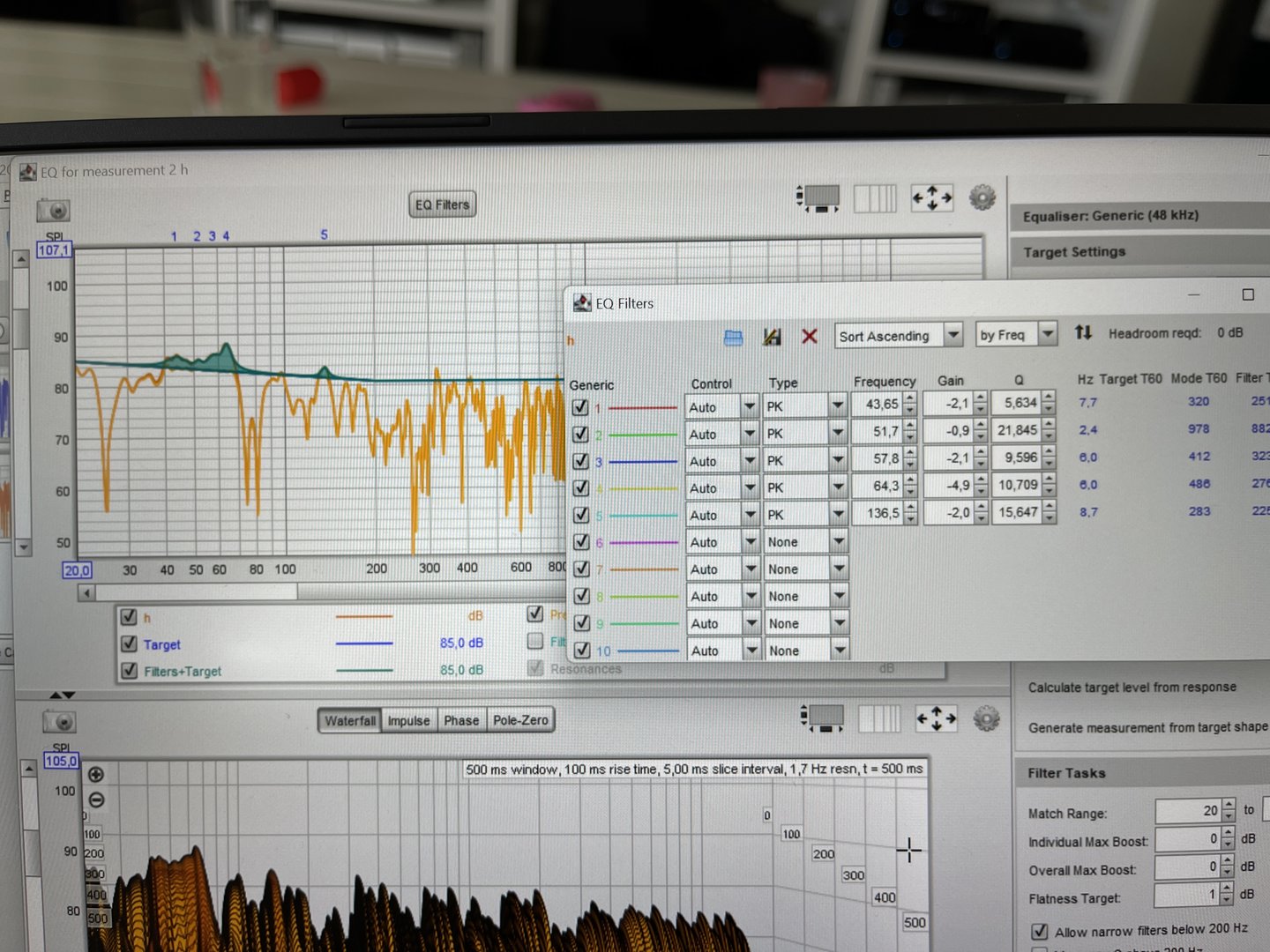Disable filter 1 checkbox
1270x952 pixels.
(580, 407)
